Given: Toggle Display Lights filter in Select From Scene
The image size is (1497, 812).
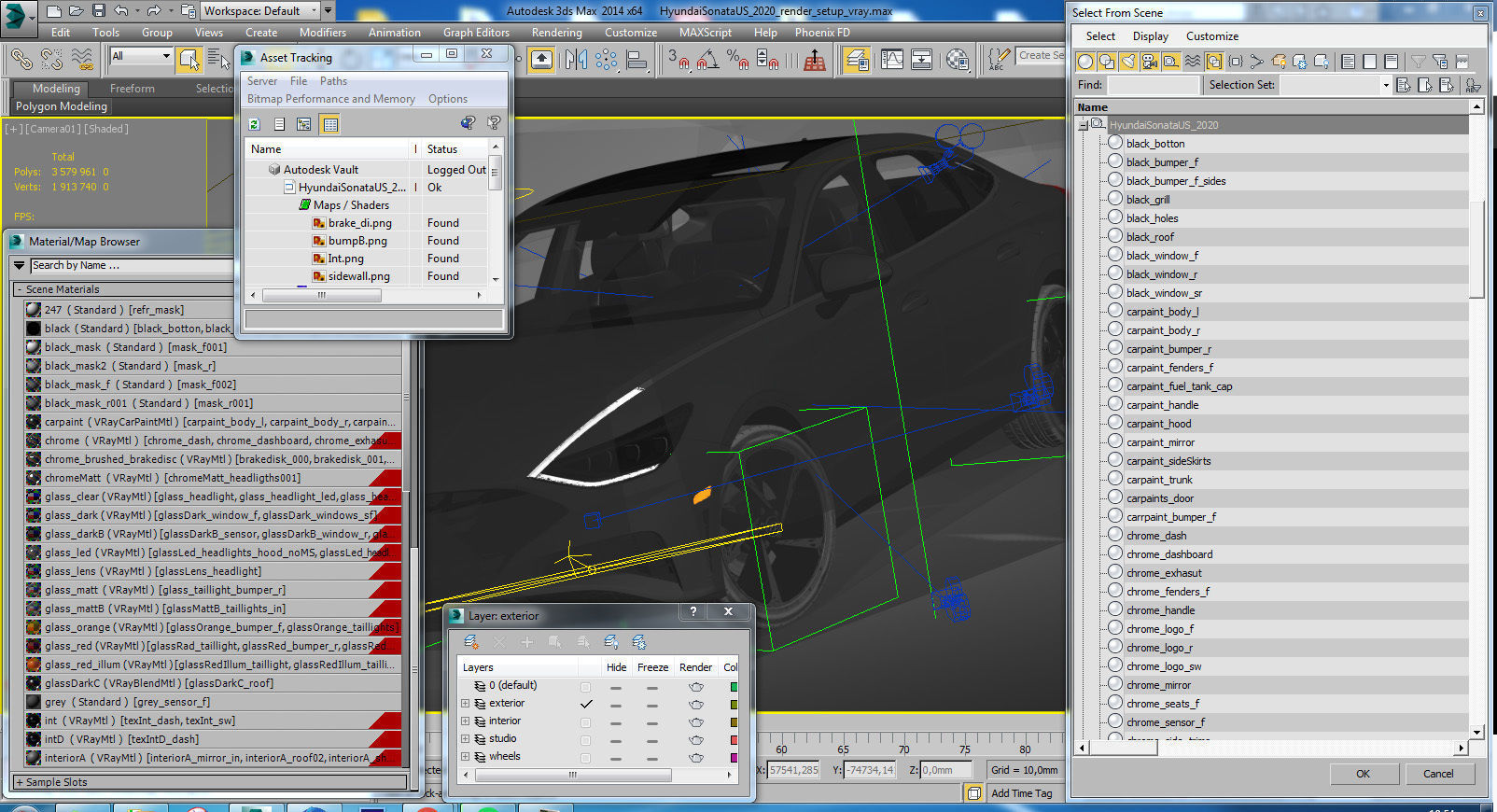Looking at the screenshot, I should coord(1128,62).
